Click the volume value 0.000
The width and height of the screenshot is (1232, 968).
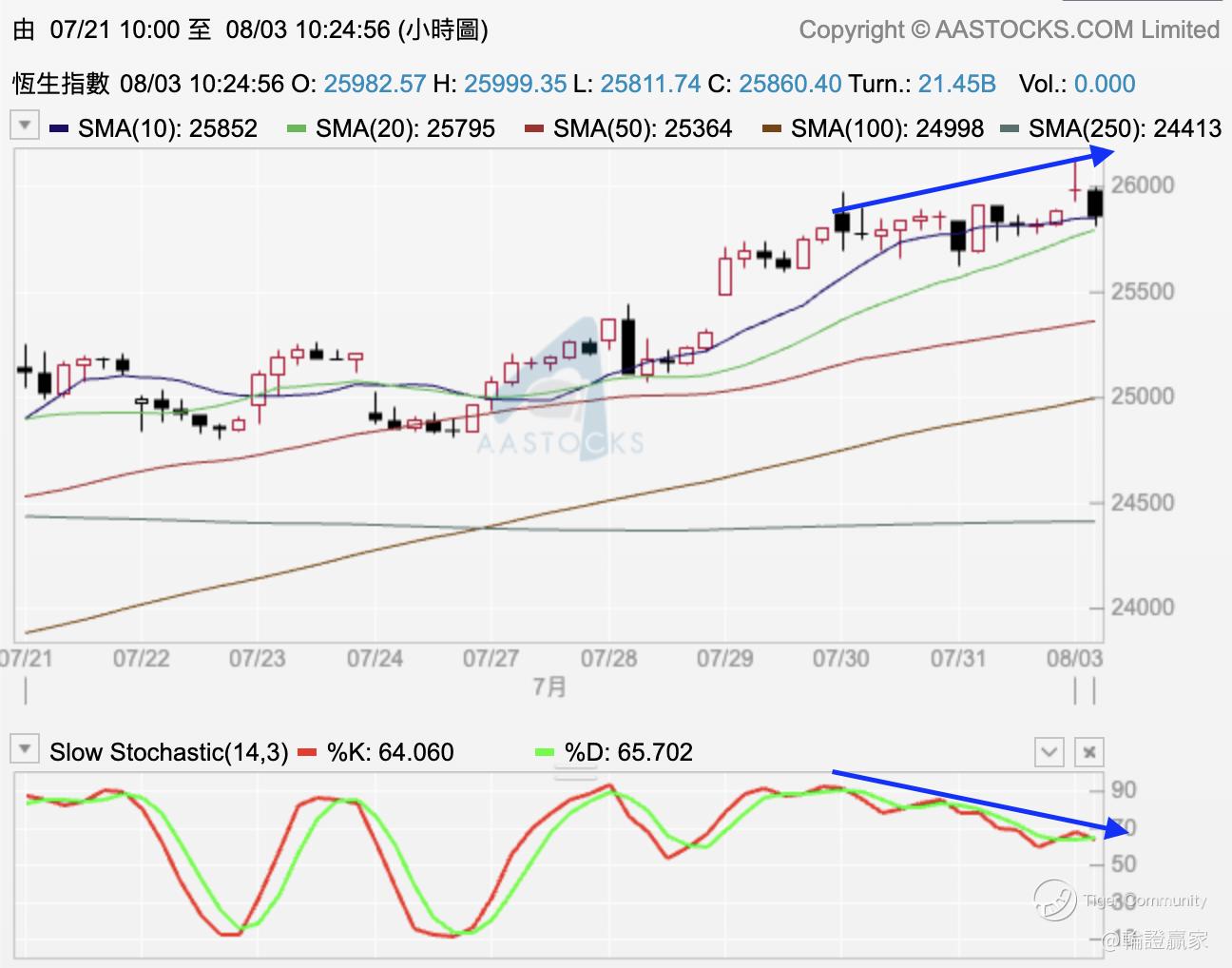click(x=1105, y=84)
